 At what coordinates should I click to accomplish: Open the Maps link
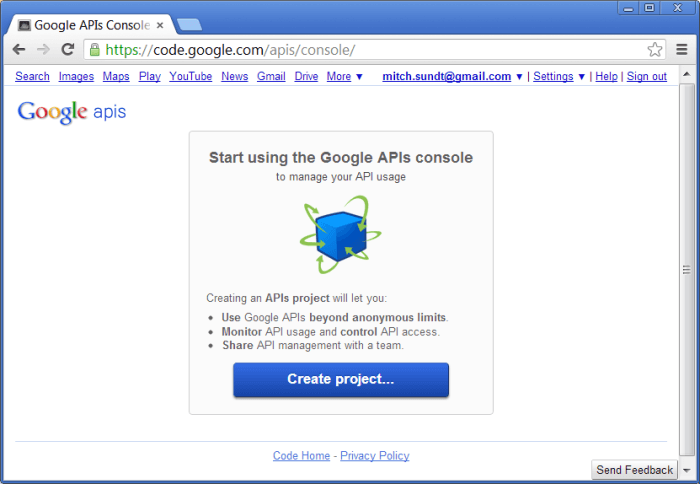[x=116, y=76]
